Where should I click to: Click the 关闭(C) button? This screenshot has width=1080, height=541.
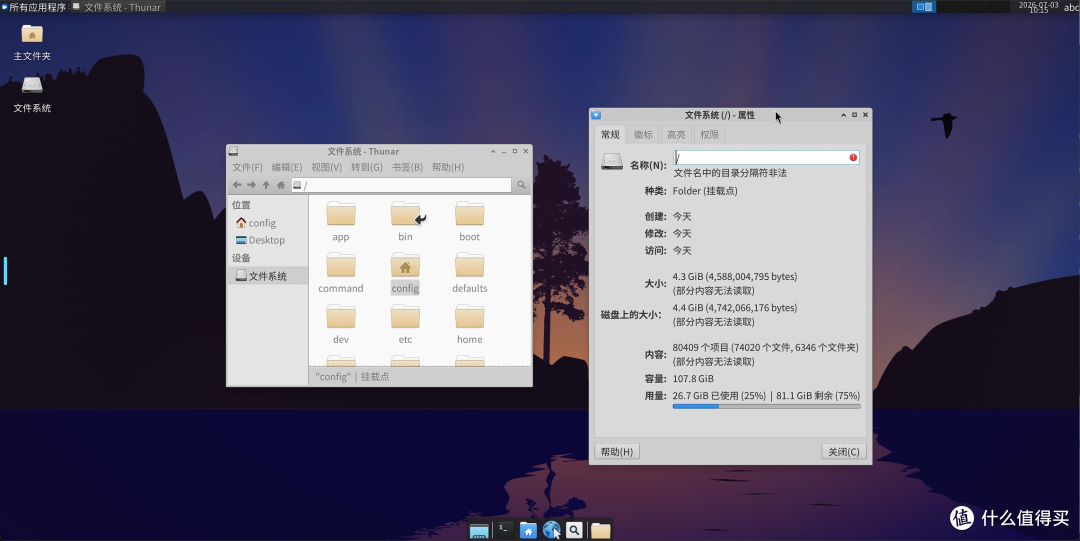pos(844,452)
